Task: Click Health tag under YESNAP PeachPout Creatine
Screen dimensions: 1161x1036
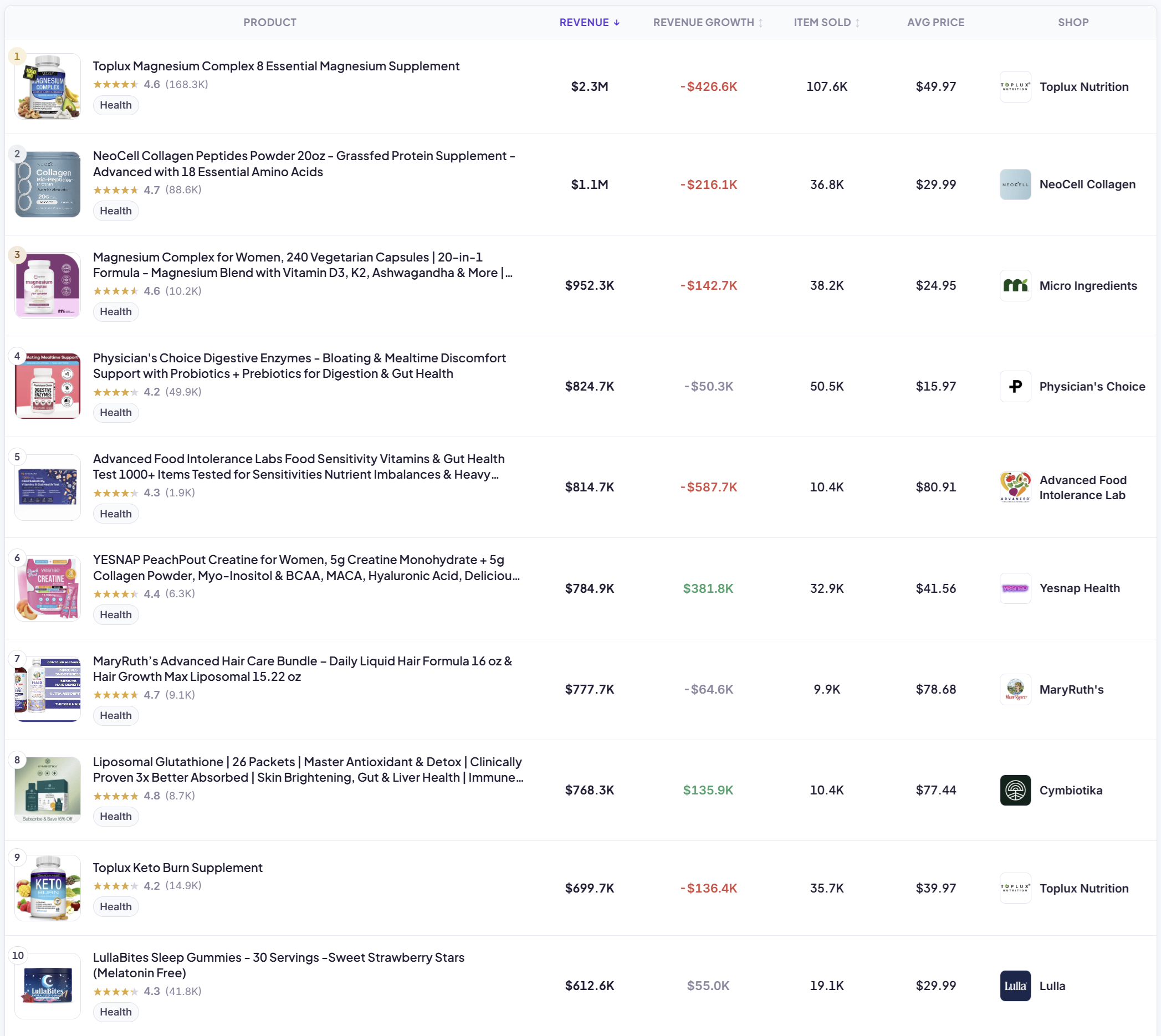Action: [116, 615]
